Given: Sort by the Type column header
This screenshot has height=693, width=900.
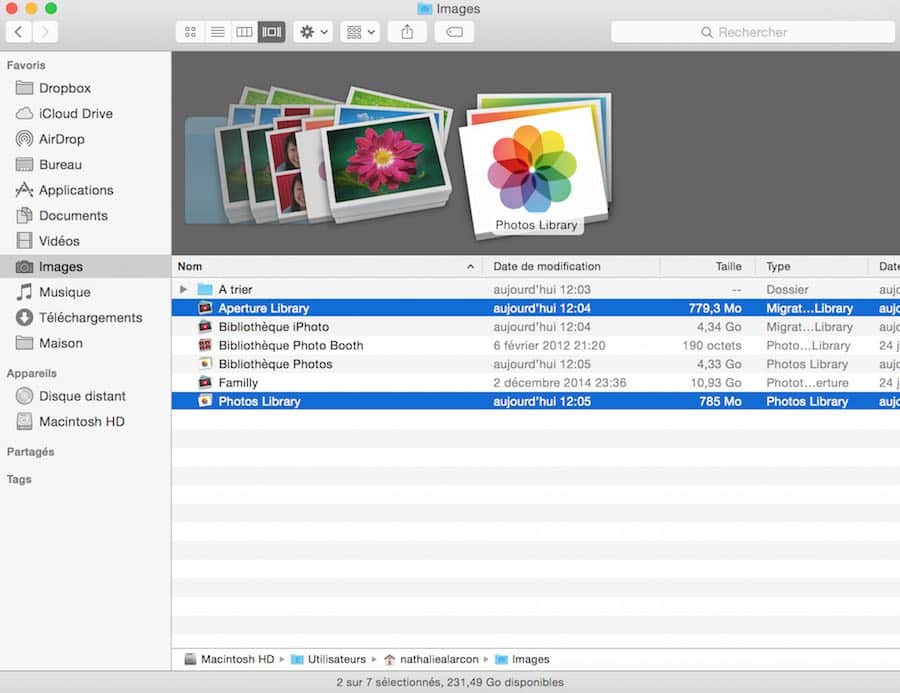Looking at the screenshot, I should click(812, 266).
